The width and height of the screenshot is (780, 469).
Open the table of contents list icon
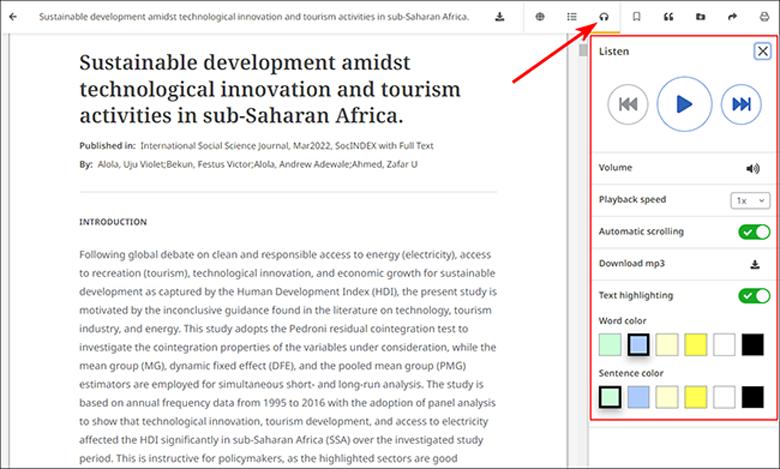point(572,17)
